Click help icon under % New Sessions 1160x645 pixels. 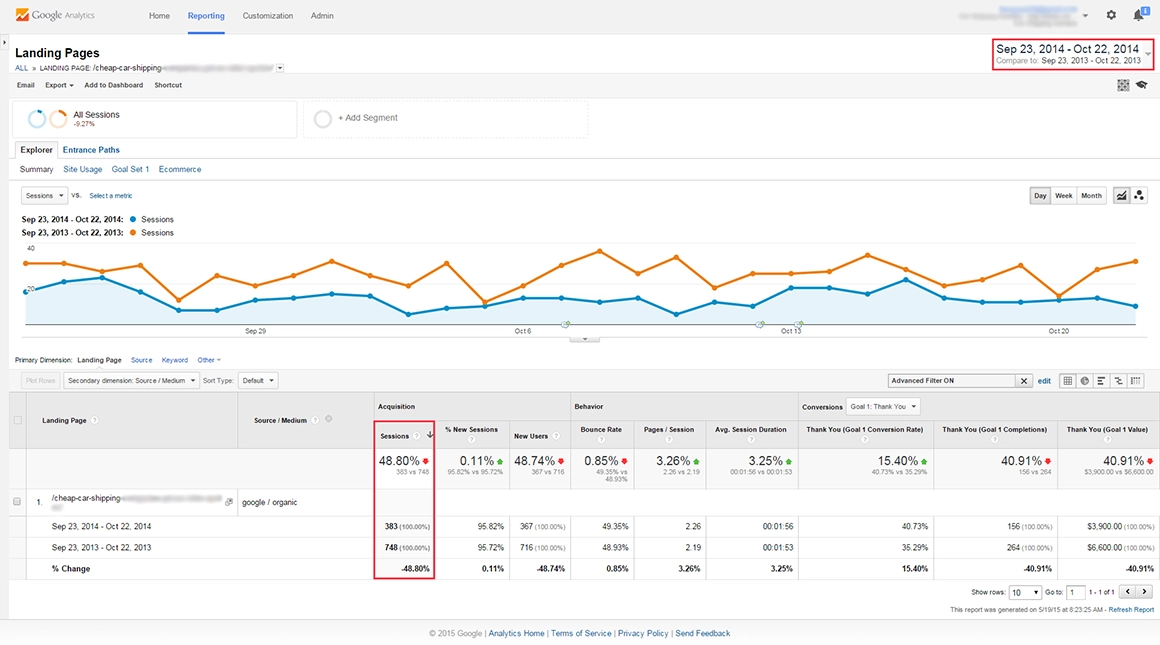pos(471,439)
